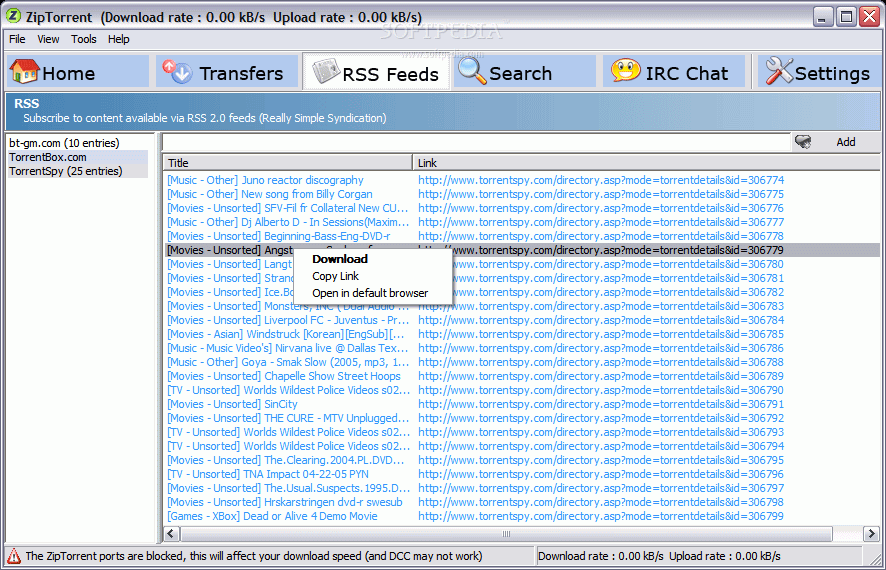Select Hrskarstringen dvd-r swesub entry

(x=285, y=502)
